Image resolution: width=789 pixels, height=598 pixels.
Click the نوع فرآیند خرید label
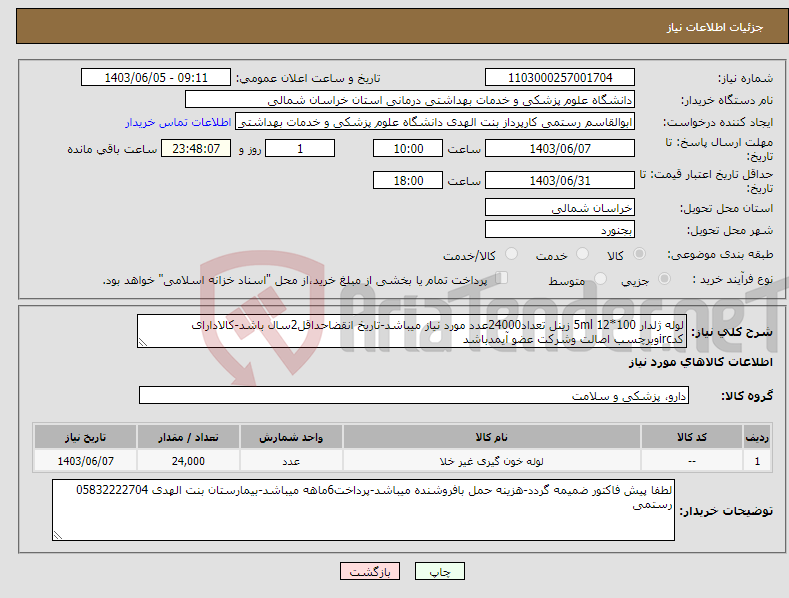(x=733, y=279)
